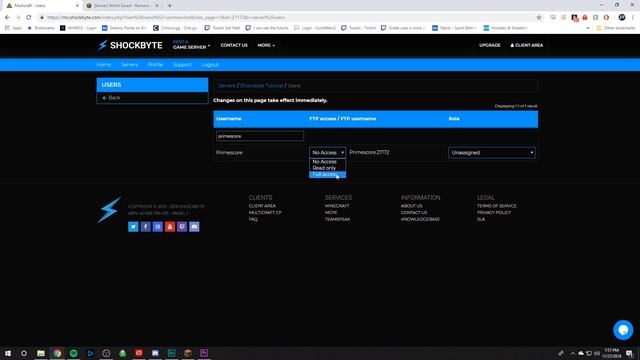Screen dimensions: 640x360
Task: Open Spotify from the taskbar
Action: [73, 353]
